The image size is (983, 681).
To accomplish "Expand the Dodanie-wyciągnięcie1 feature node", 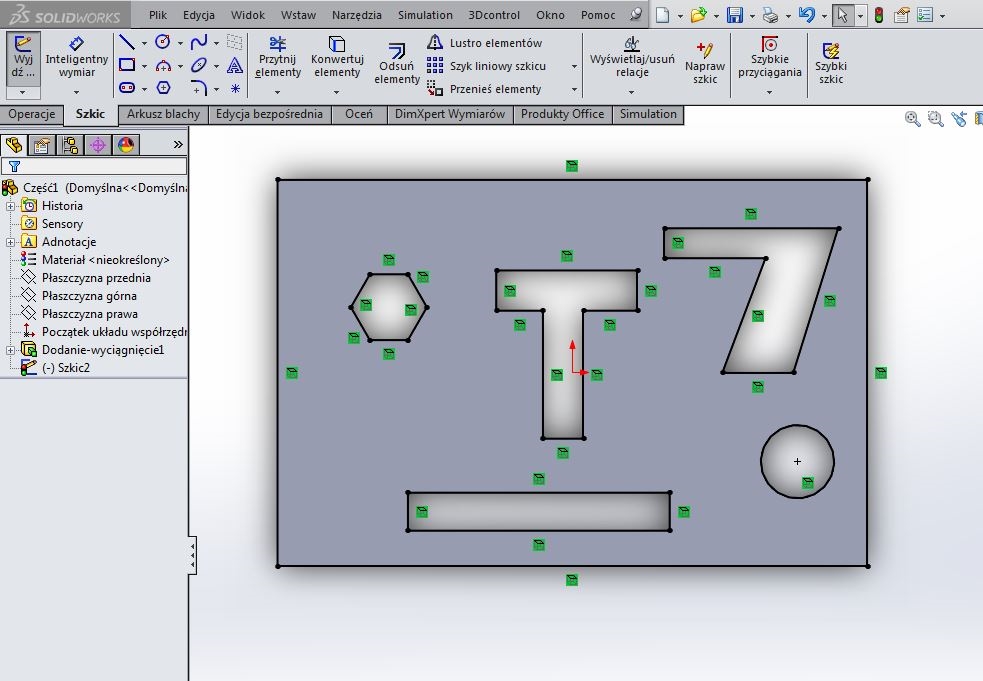I will click(11, 350).
